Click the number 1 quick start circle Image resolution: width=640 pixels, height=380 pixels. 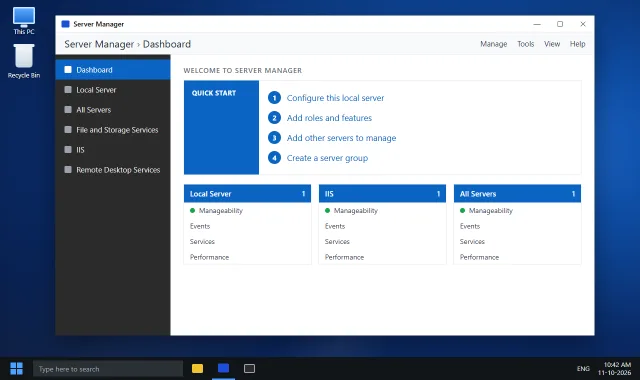pos(274,98)
